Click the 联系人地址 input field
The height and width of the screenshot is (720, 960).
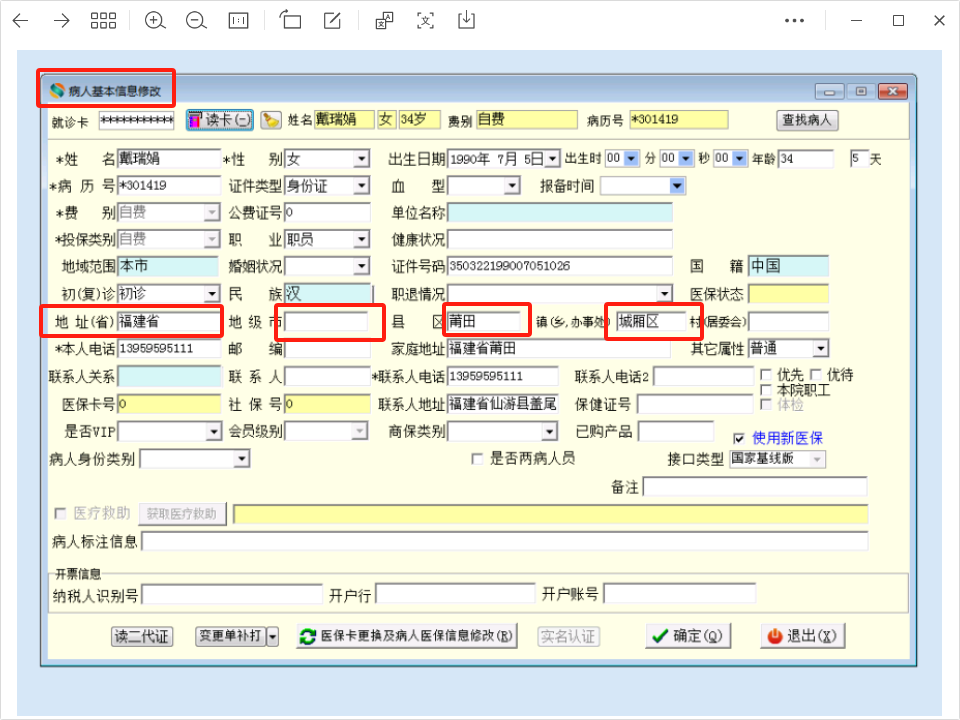point(503,405)
